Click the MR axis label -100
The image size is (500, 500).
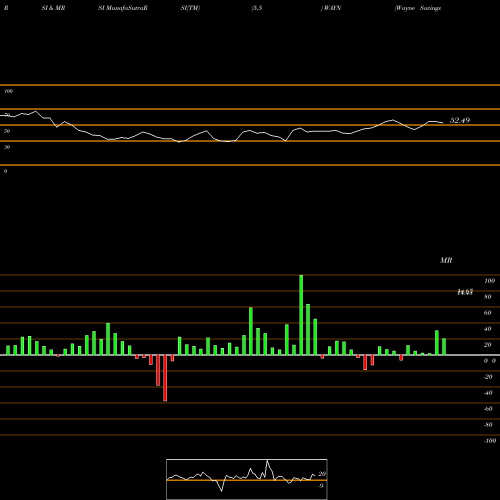tap(490, 441)
